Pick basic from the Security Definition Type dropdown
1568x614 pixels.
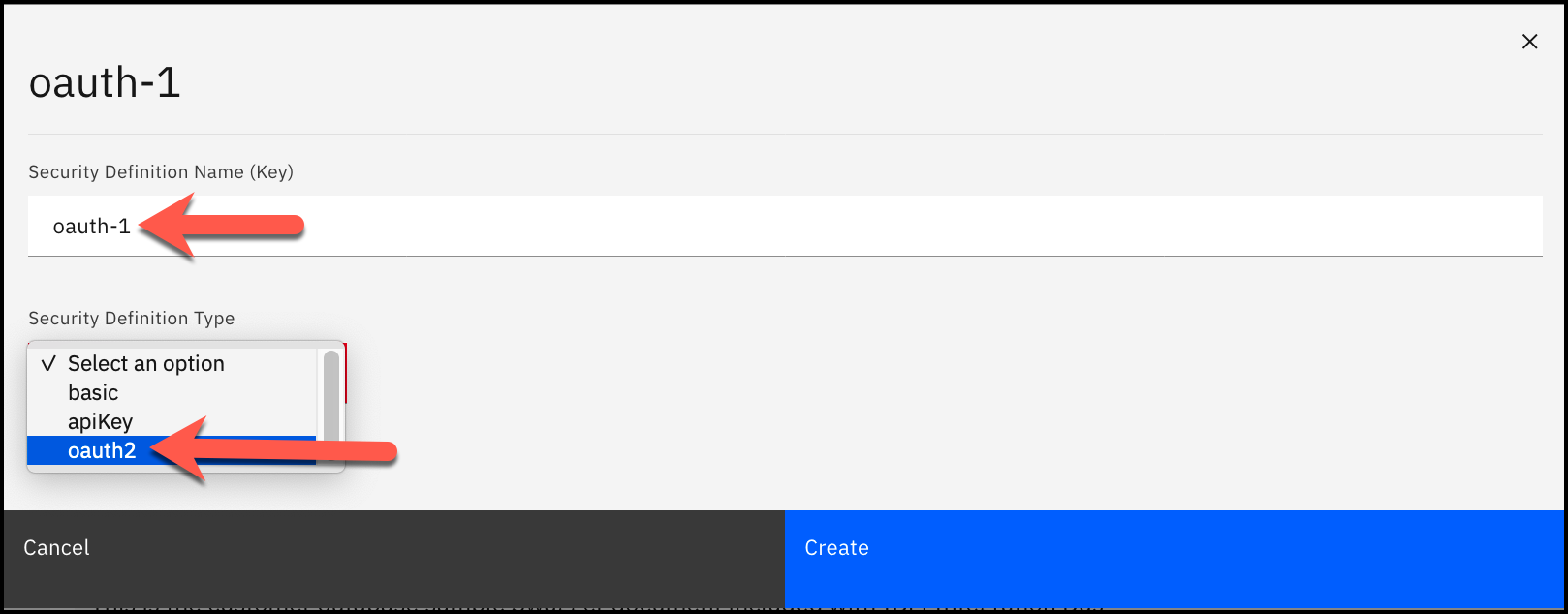[x=92, y=392]
